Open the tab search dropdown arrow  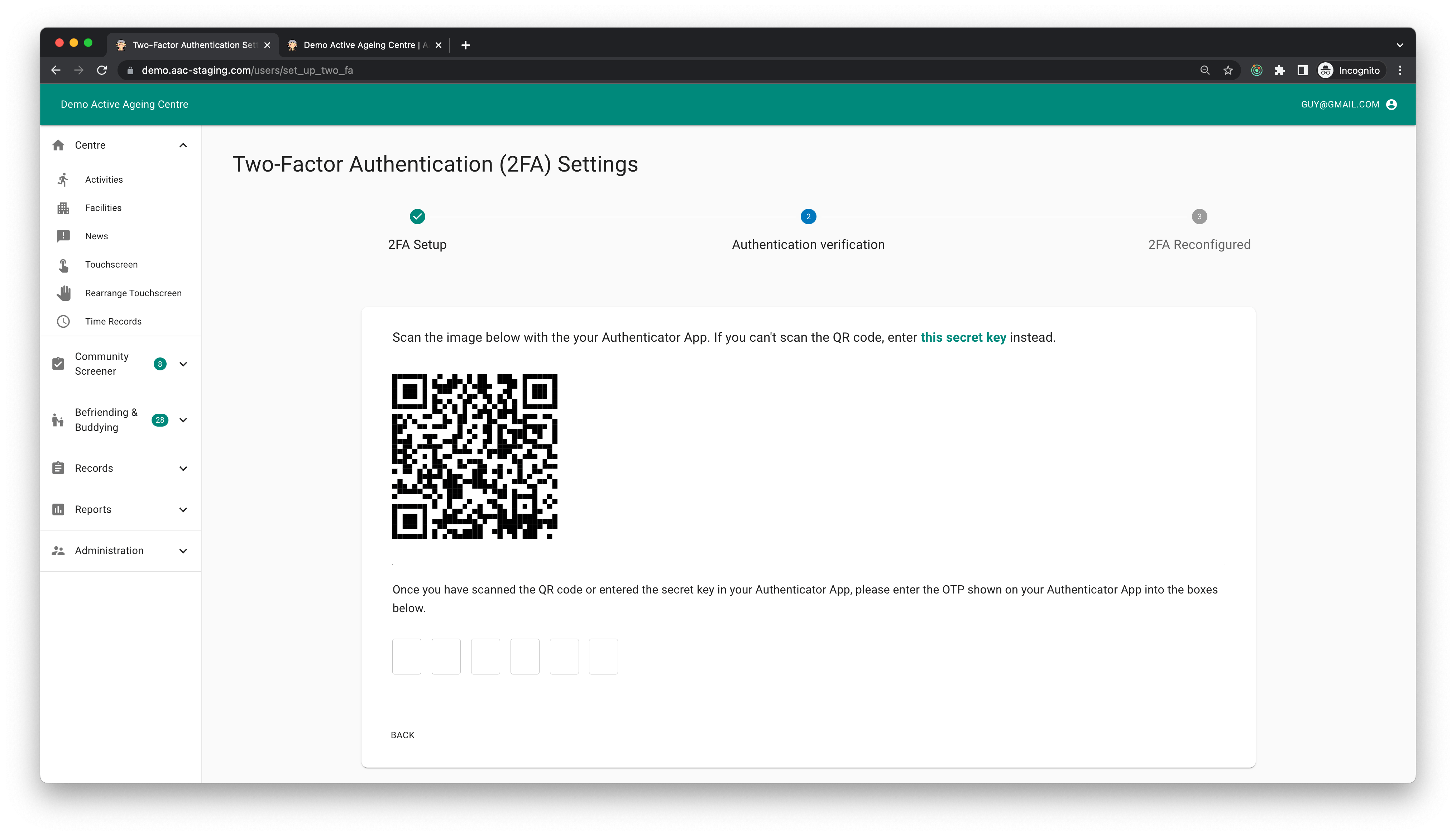pyautogui.click(x=1400, y=45)
